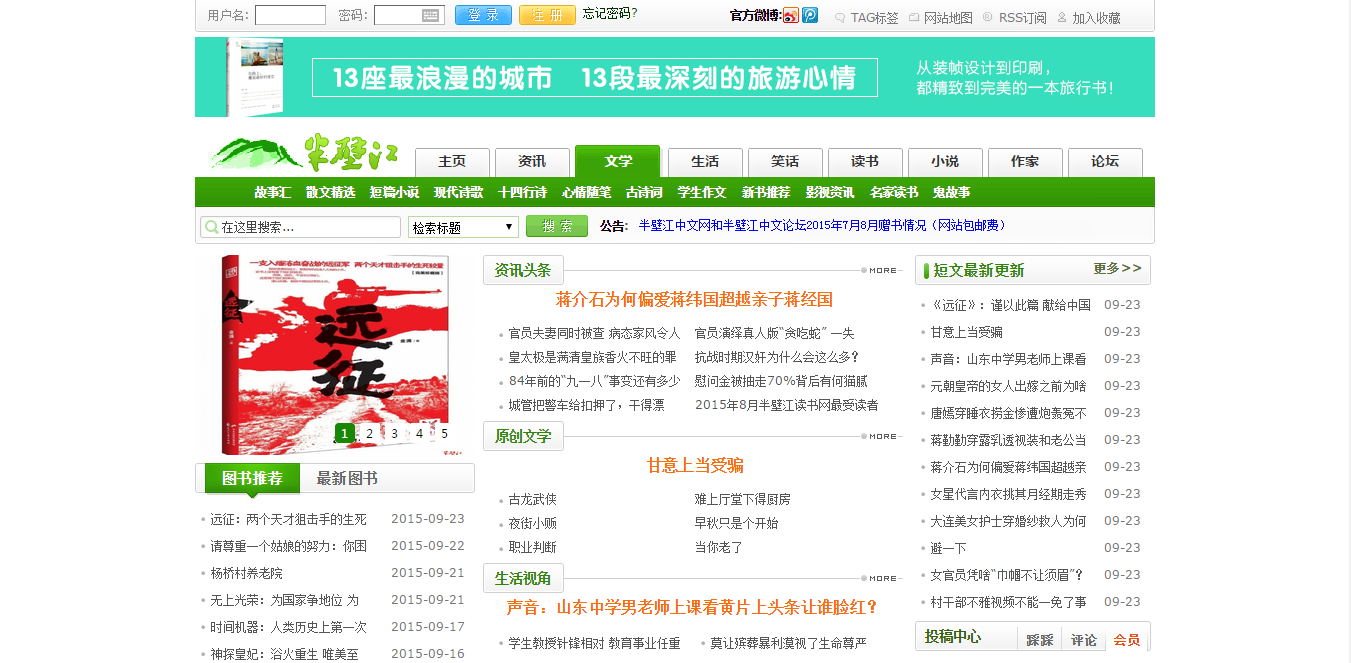The image size is (1351, 663).
Task: Open 故事汇 in green submenu
Action: [272, 192]
